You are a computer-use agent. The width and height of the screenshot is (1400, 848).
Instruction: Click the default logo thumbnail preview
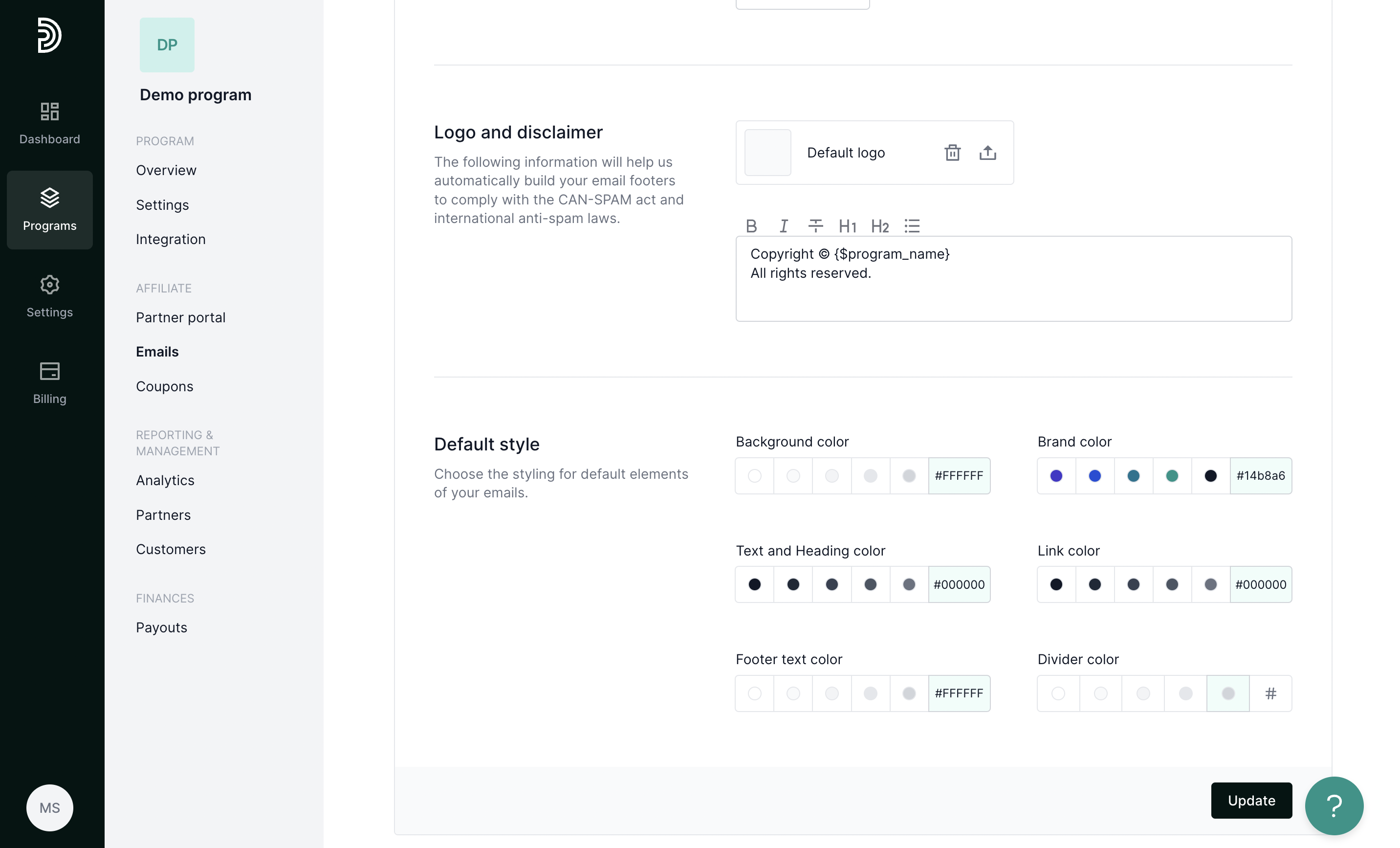(767, 152)
